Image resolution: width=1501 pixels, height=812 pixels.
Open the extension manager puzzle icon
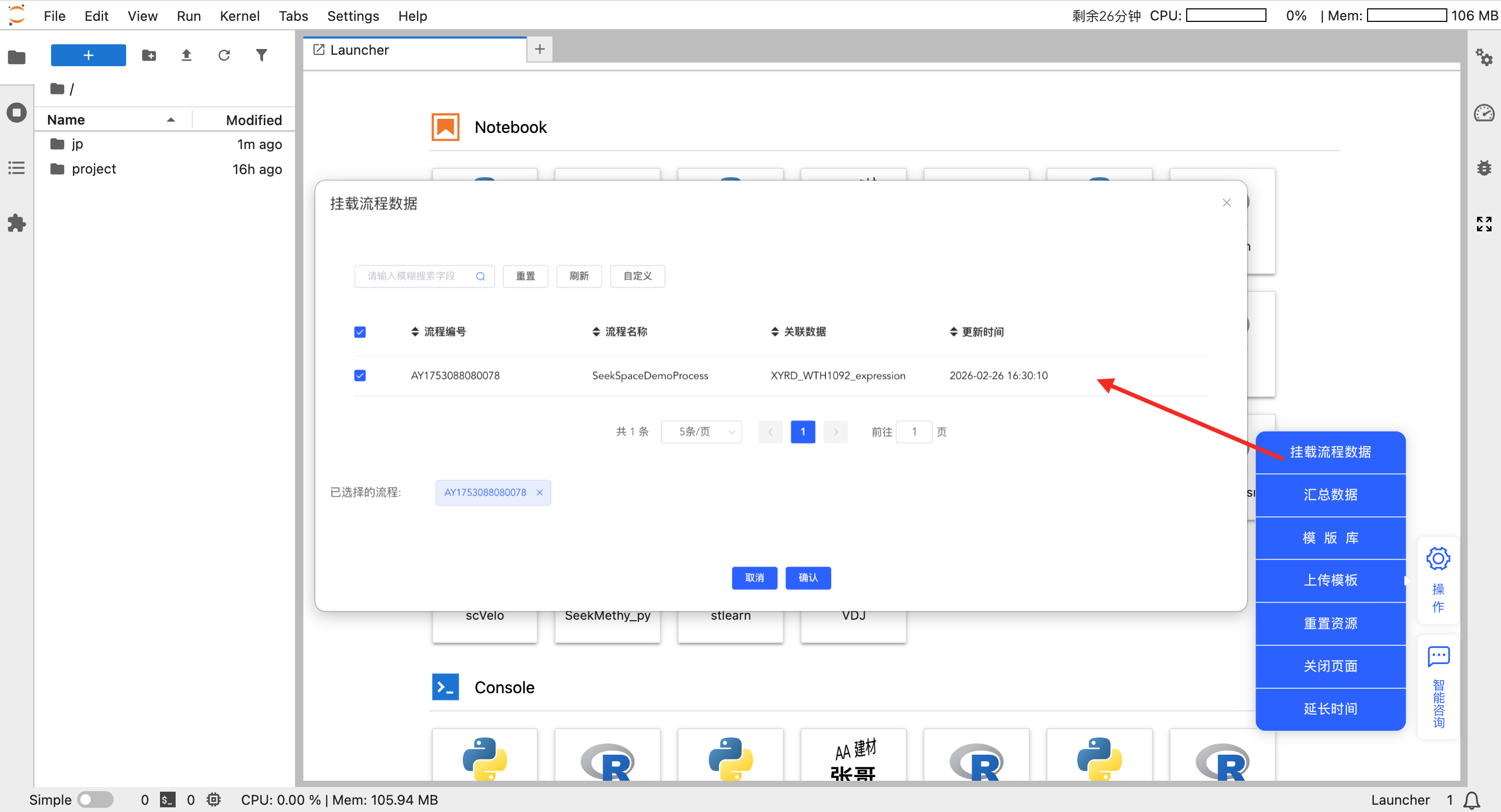pos(16,223)
